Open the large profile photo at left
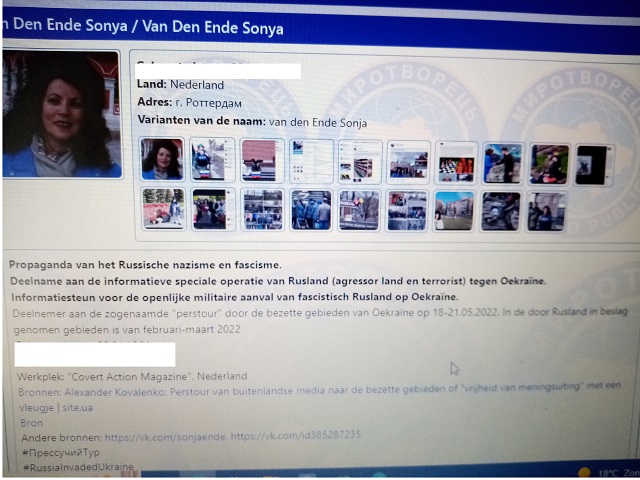 pyautogui.click(x=62, y=115)
